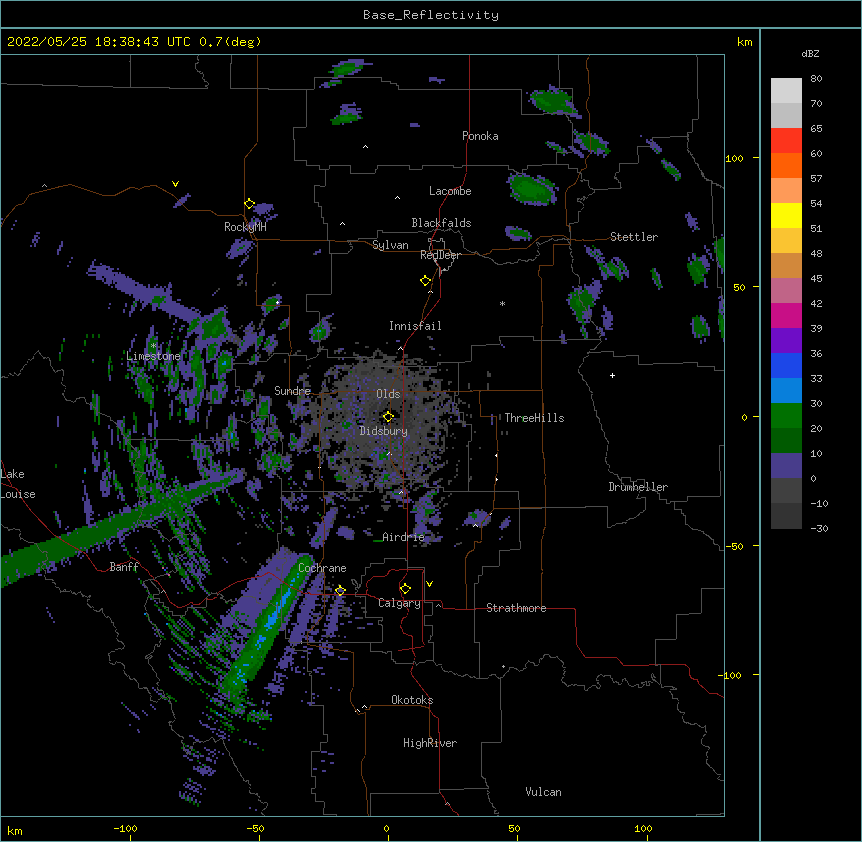Click the white asterisk marker east of Innisfail
Viewport: 862px width, 842px height.
pyautogui.click(x=502, y=303)
